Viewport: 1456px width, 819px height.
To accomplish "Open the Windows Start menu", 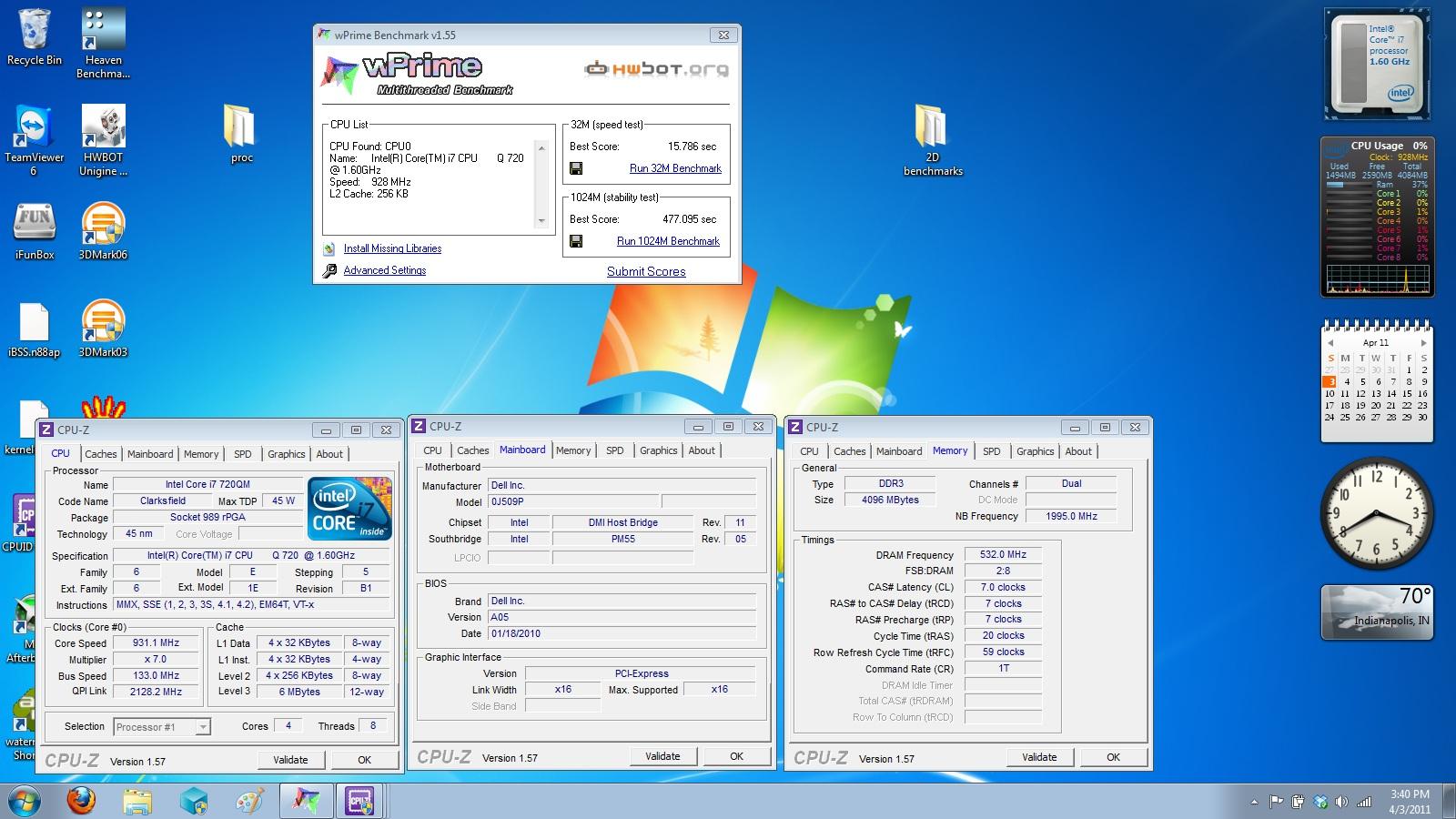I will click(x=23, y=801).
